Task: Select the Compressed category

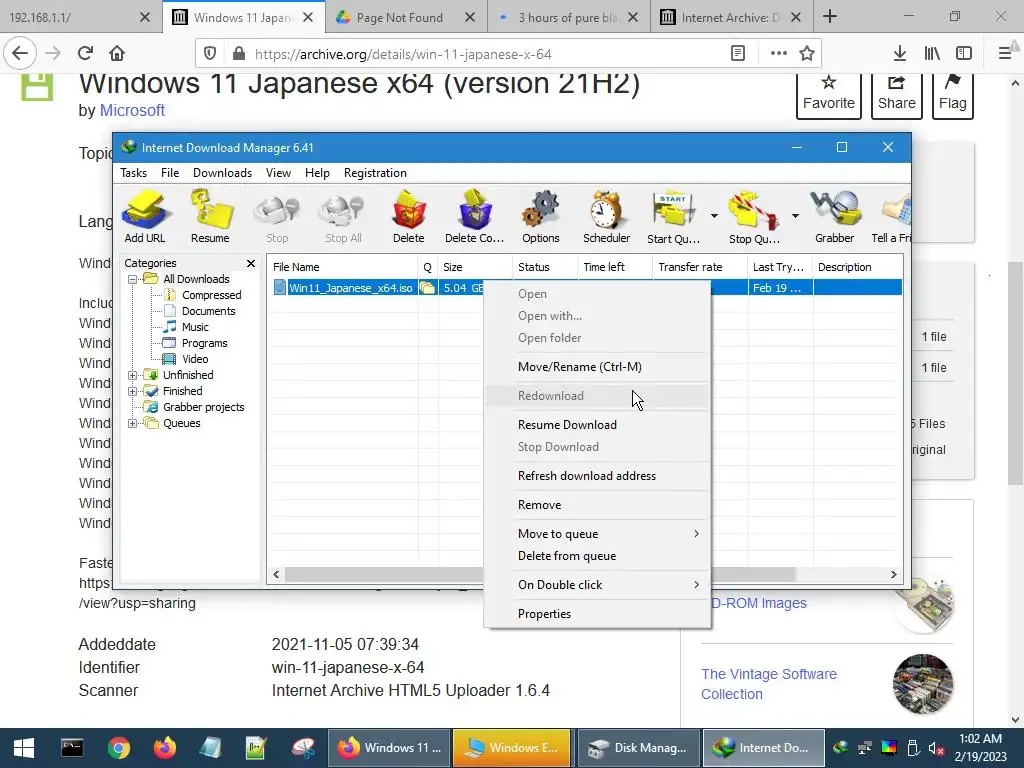Action: 211,295
